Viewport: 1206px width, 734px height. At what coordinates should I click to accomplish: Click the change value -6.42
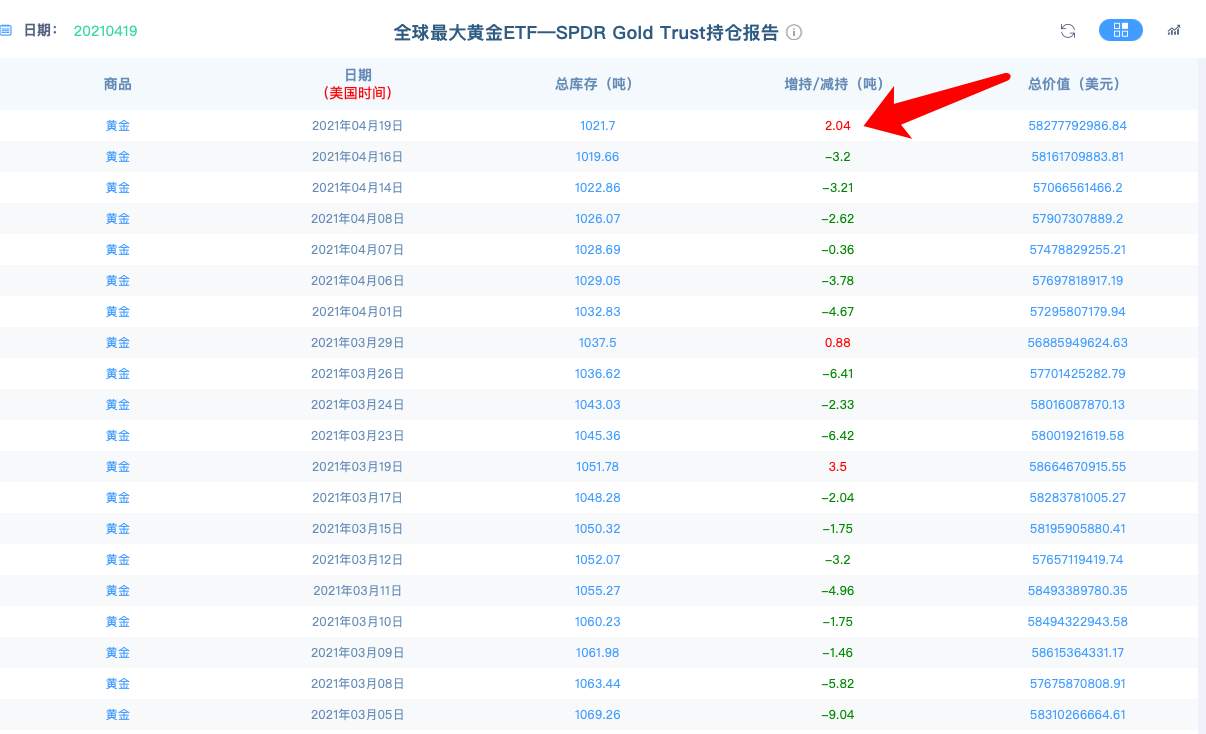[x=838, y=436]
